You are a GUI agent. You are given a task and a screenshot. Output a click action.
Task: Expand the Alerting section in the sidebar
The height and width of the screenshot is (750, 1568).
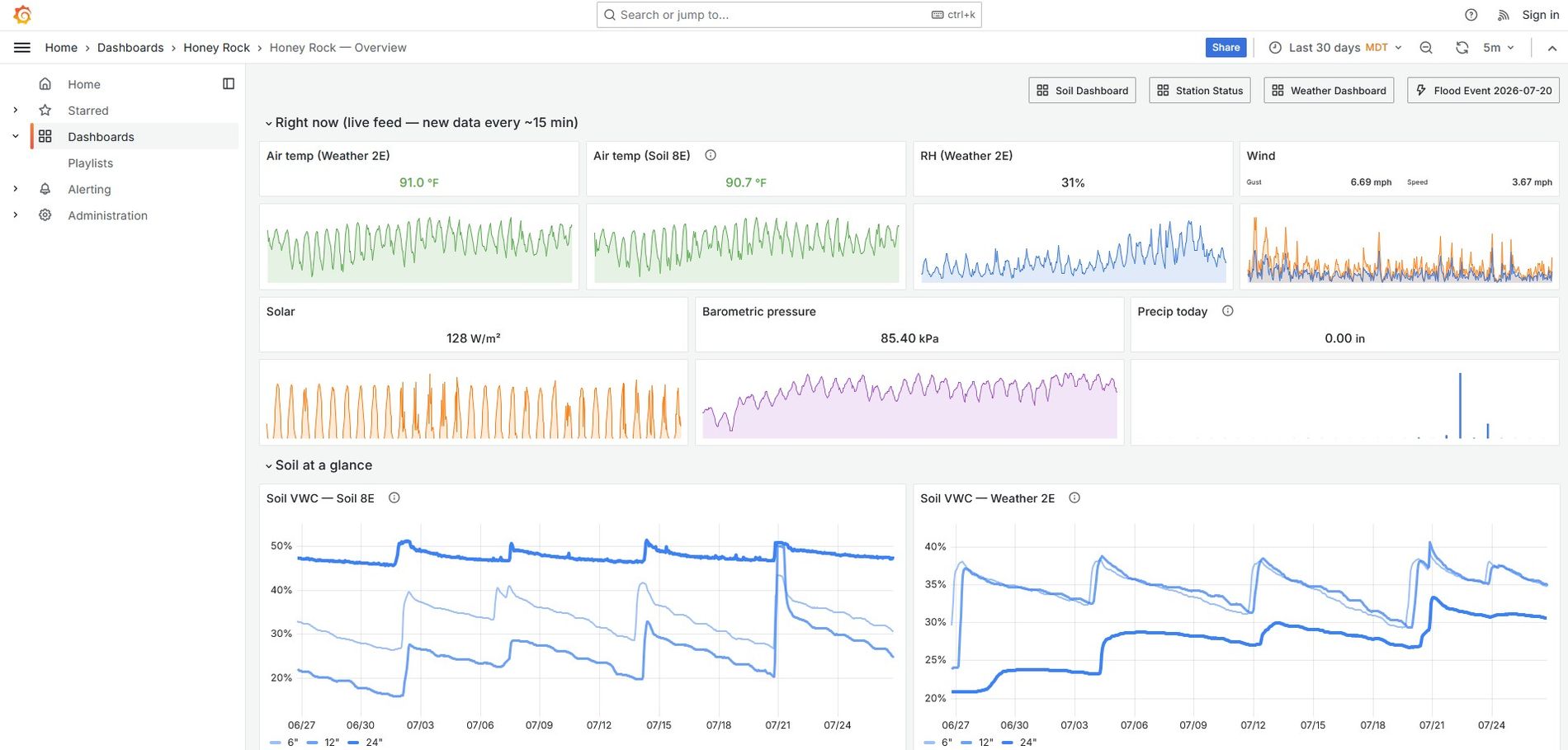[x=15, y=189]
